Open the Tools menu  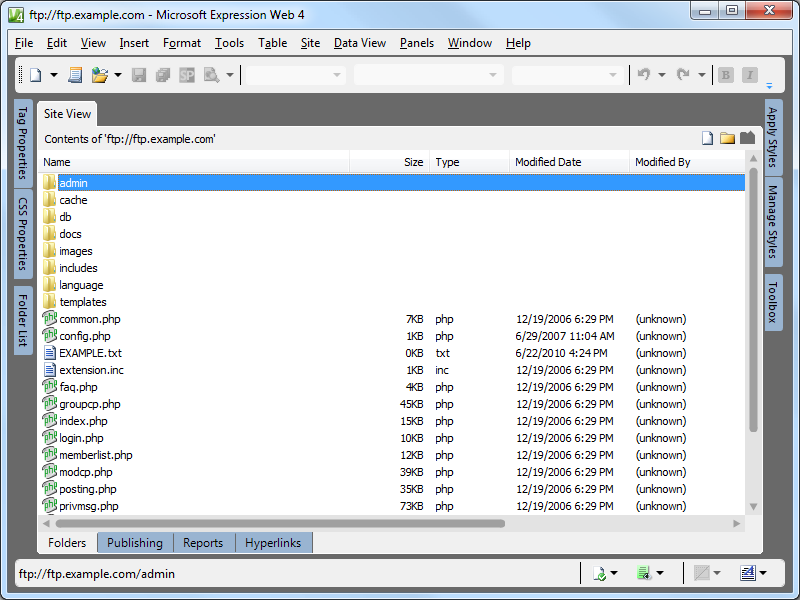(x=230, y=43)
